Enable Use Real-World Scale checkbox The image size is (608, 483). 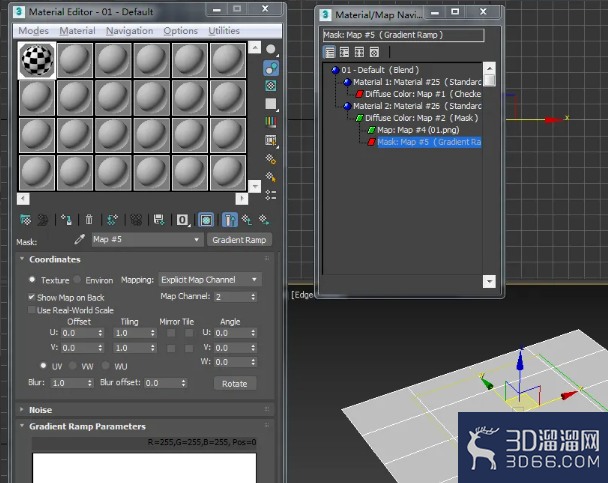pos(32,310)
